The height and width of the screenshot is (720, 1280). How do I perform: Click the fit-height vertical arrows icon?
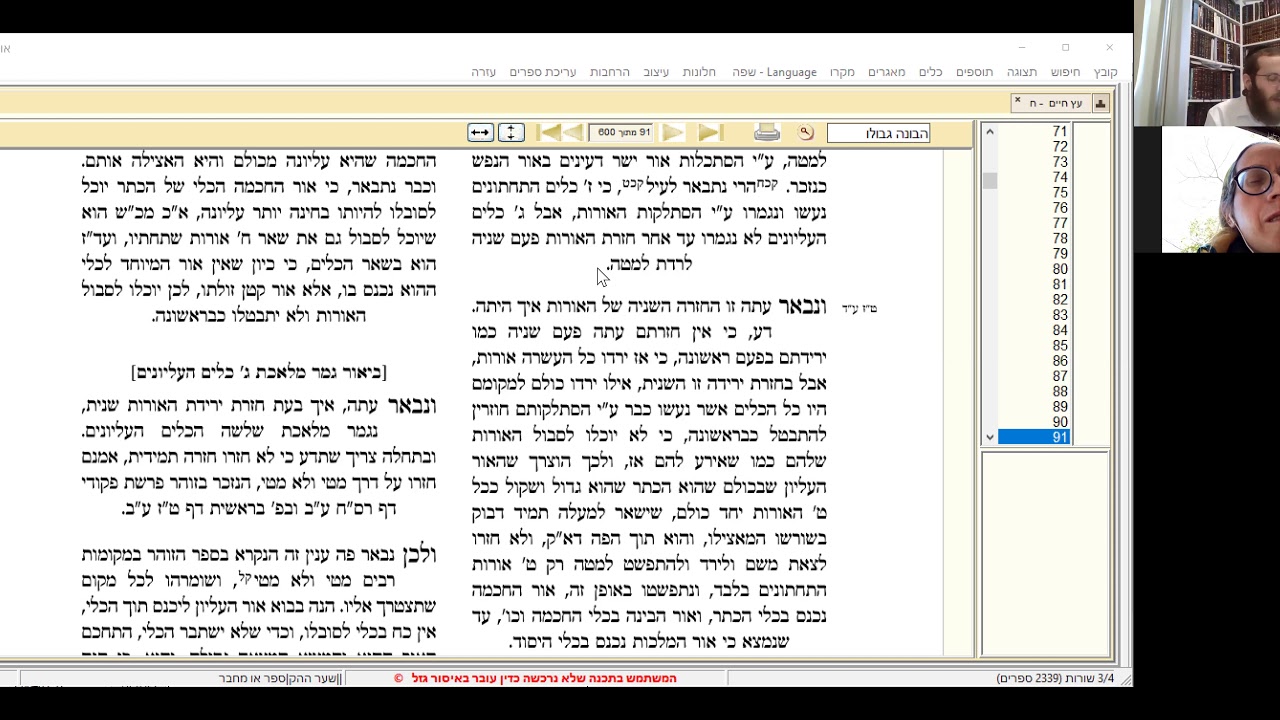[x=511, y=133]
